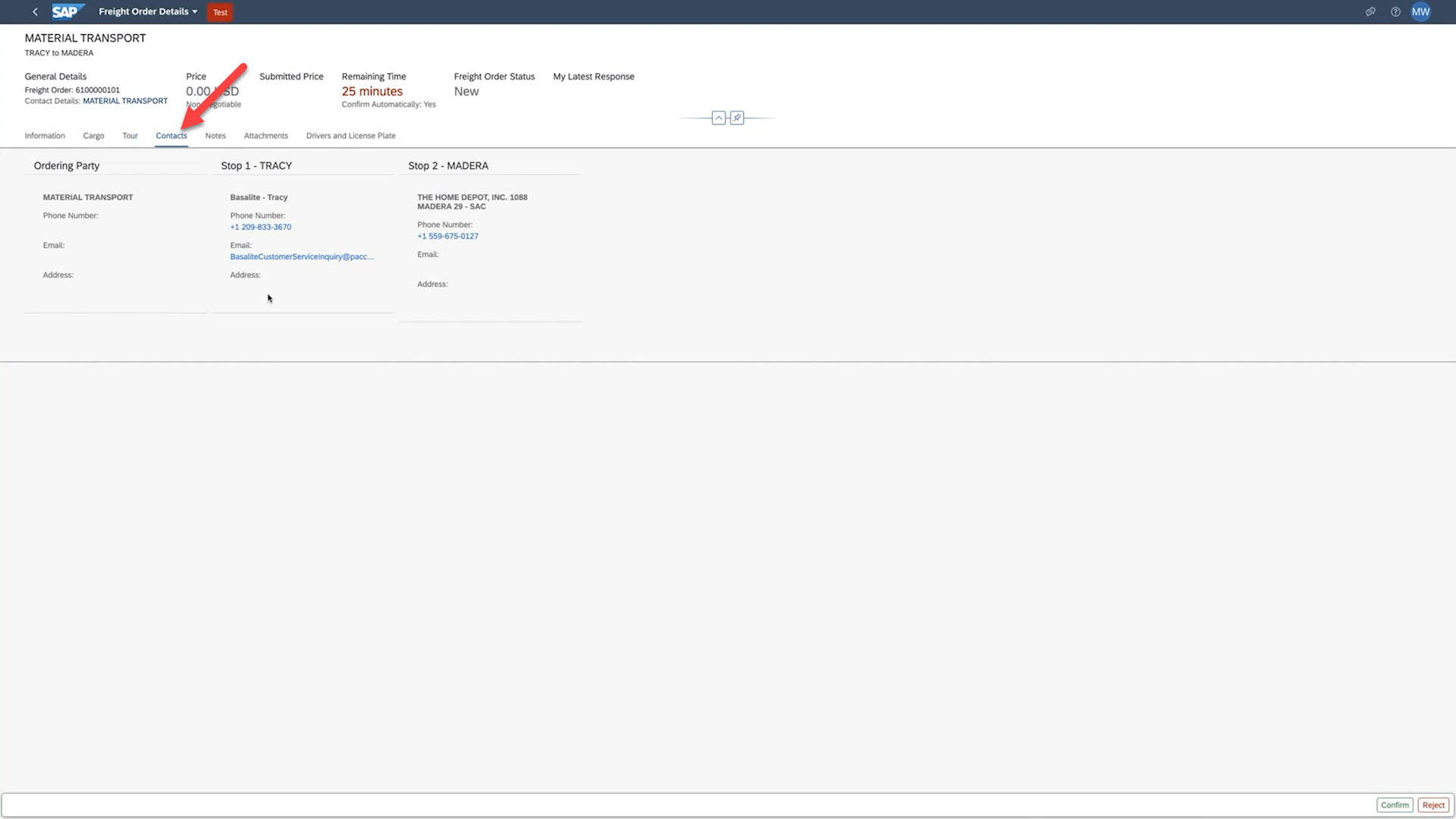1456x819 pixels.
Task: Open the help question mark icon
Action: tap(1395, 11)
